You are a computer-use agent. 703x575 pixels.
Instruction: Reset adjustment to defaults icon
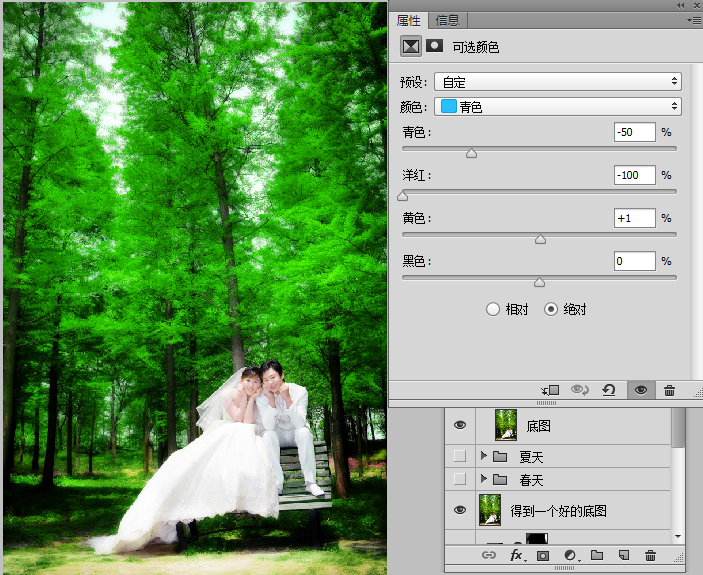pyautogui.click(x=608, y=390)
